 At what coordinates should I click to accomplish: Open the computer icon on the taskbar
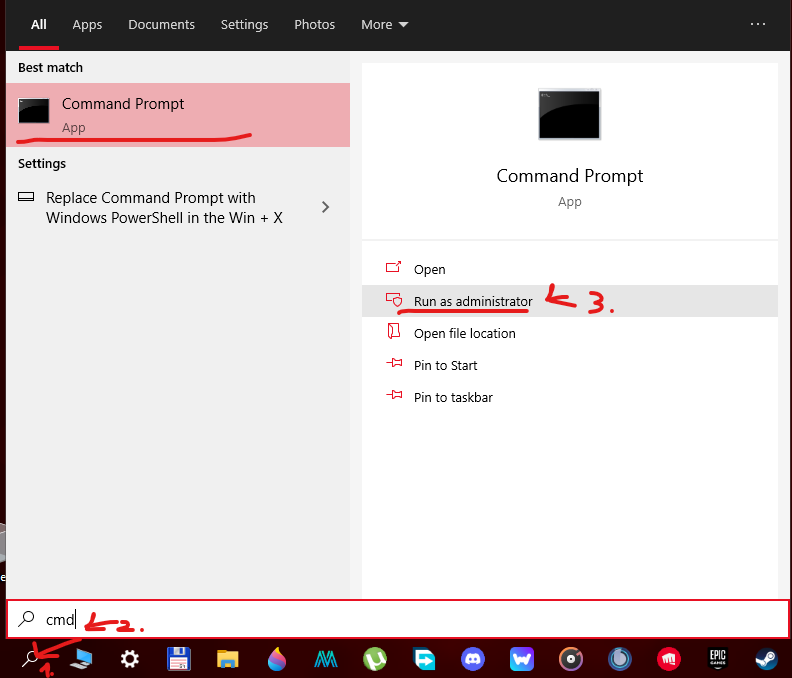(81, 659)
